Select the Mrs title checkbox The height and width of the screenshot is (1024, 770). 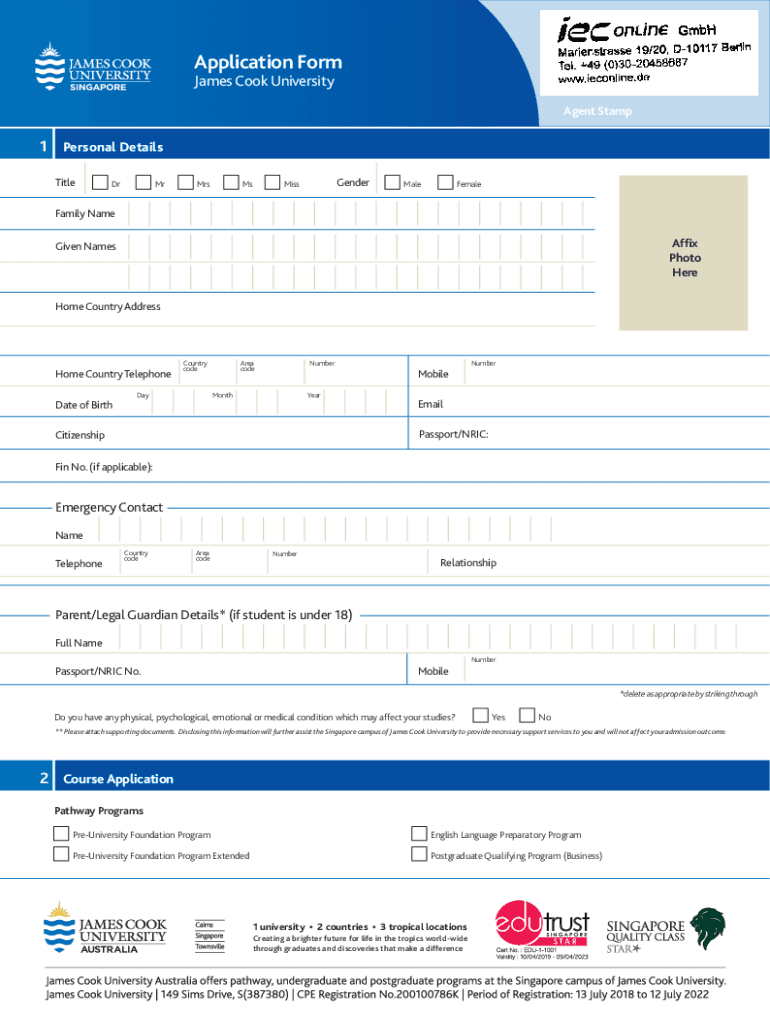[x=187, y=182]
